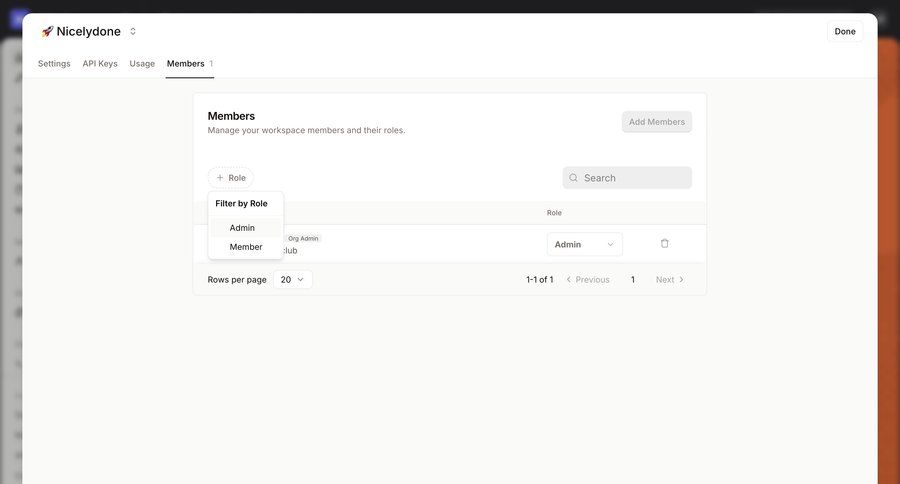The width and height of the screenshot is (900, 484).
Task: Choose Admin in Filter by Role
Action: point(242,228)
